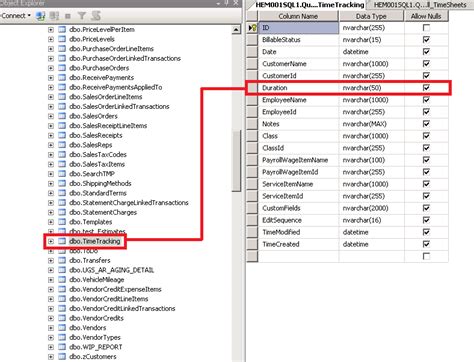
Task: Click table icon for dbo.SalesTaxCodes
Action: click(62, 154)
